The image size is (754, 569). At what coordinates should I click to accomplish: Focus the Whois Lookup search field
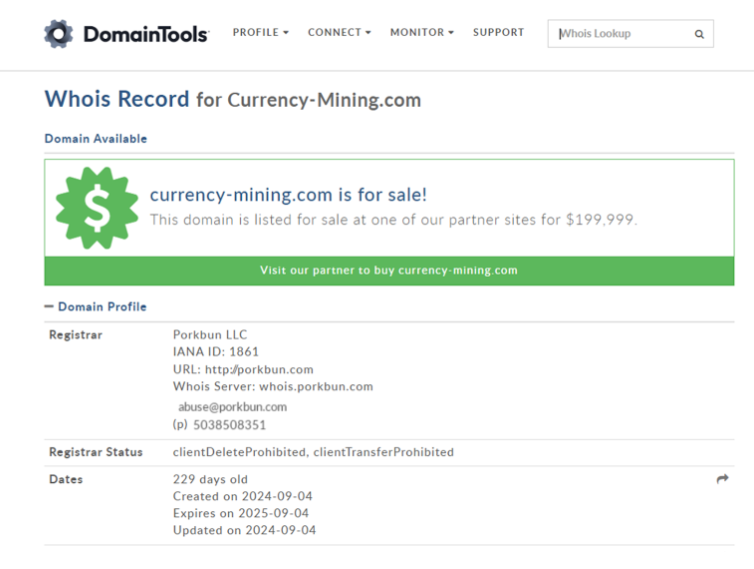click(630, 34)
